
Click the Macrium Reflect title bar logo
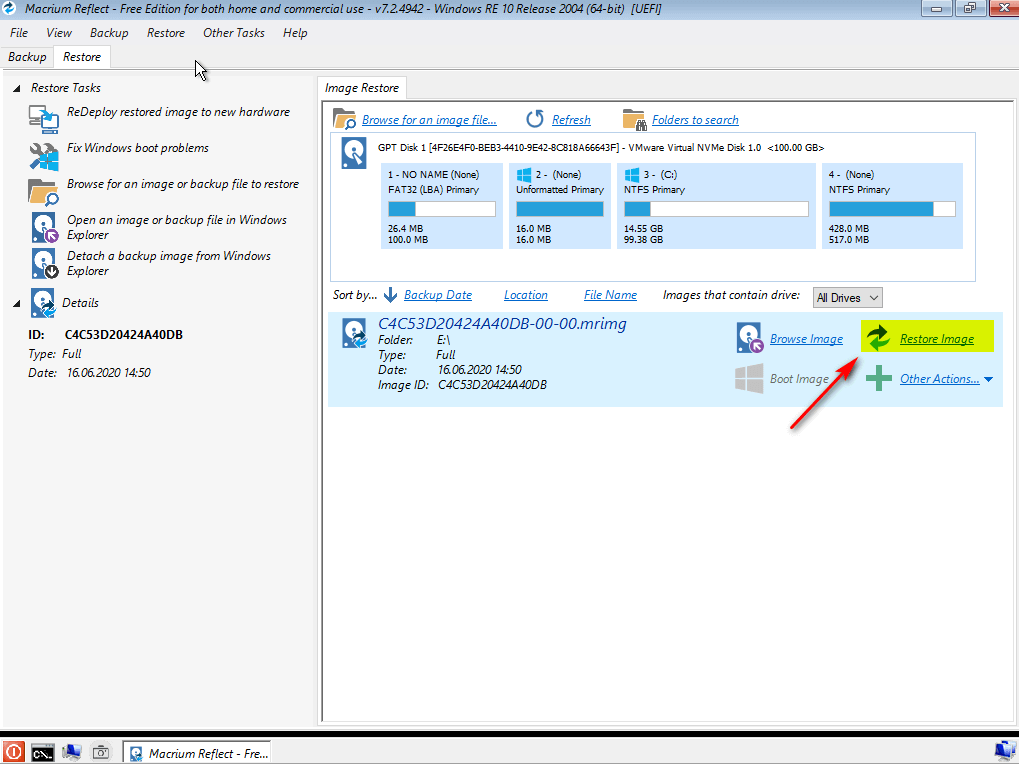click(x=9, y=8)
